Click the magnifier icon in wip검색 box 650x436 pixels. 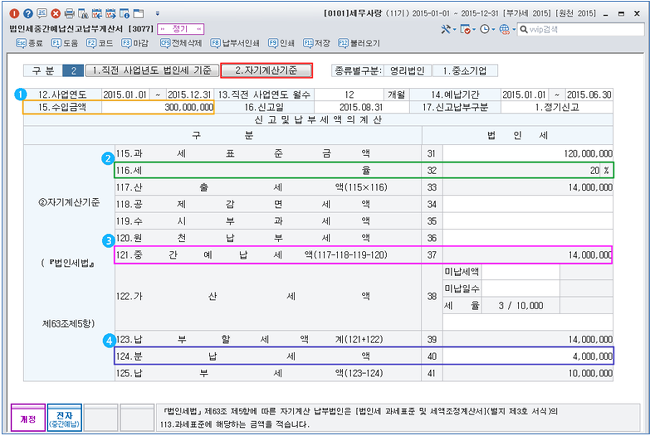point(524,29)
